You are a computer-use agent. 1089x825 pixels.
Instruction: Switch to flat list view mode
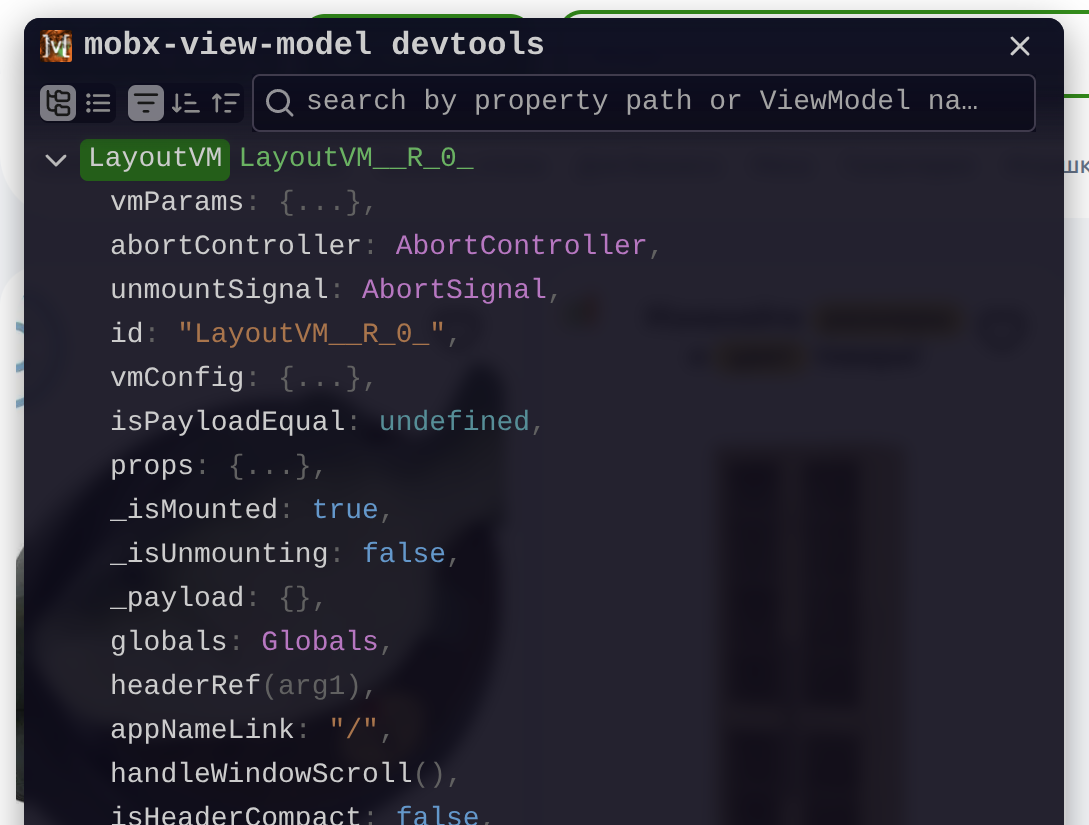pyautogui.click(x=98, y=103)
